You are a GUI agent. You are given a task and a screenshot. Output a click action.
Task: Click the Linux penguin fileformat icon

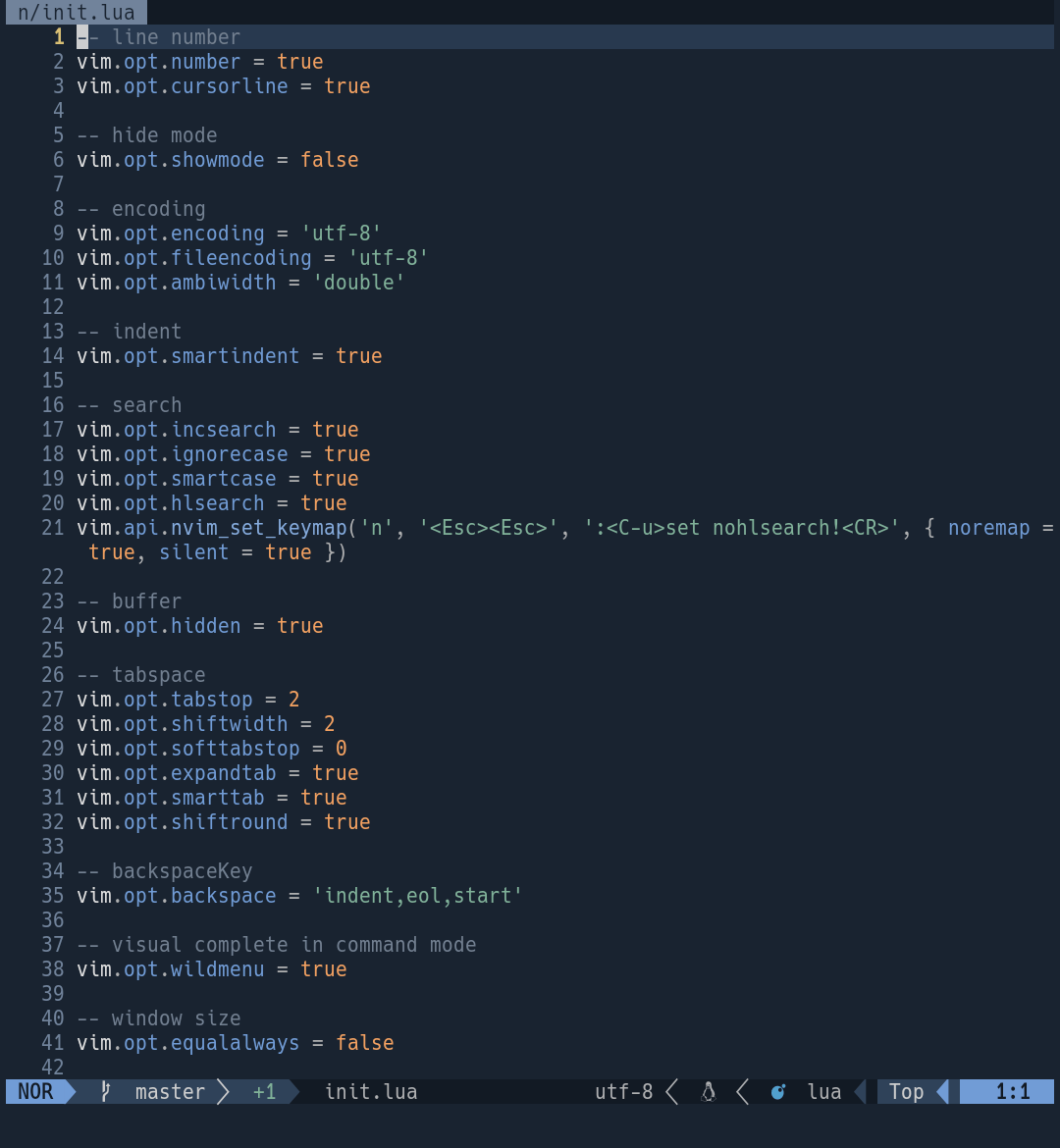(x=708, y=1092)
